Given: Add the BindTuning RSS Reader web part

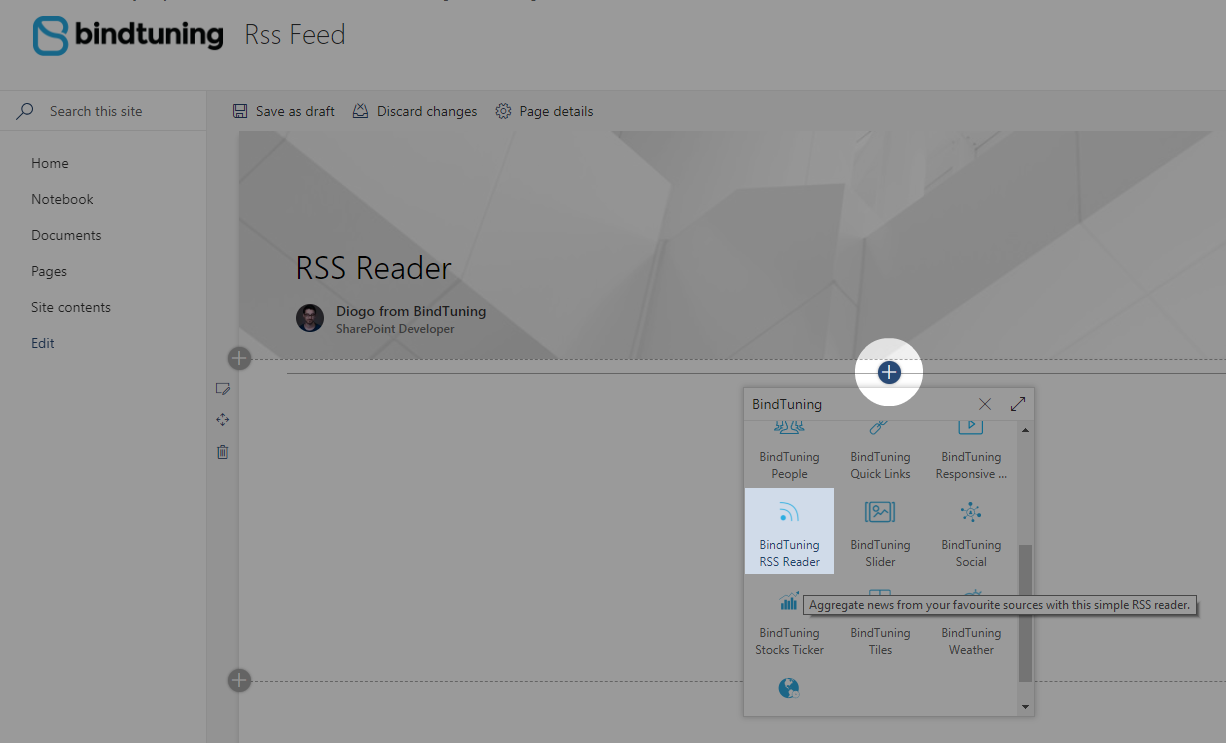Looking at the screenshot, I should tap(789, 531).
